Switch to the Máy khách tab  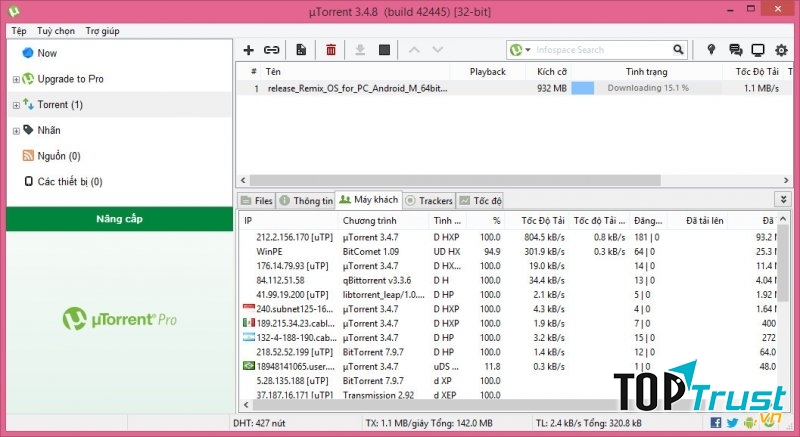(368, 199)
